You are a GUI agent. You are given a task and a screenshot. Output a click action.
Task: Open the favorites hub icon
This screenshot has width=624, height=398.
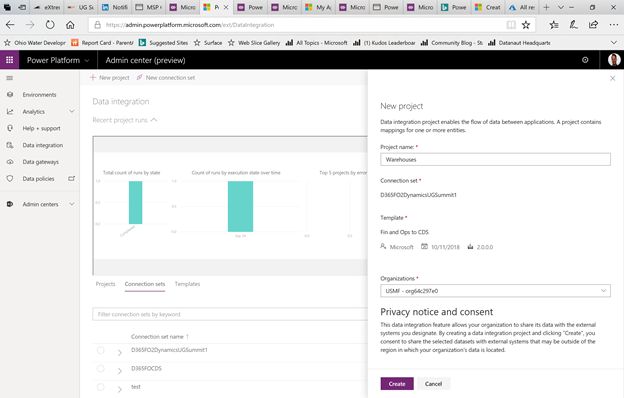554,25
